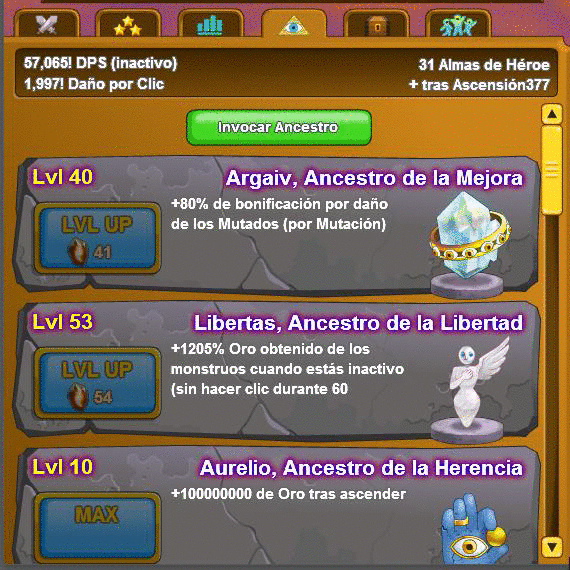Screen dimensions: 570x570
Task: Click the scroll up arrow button
Action: click(x=552, y=114)
